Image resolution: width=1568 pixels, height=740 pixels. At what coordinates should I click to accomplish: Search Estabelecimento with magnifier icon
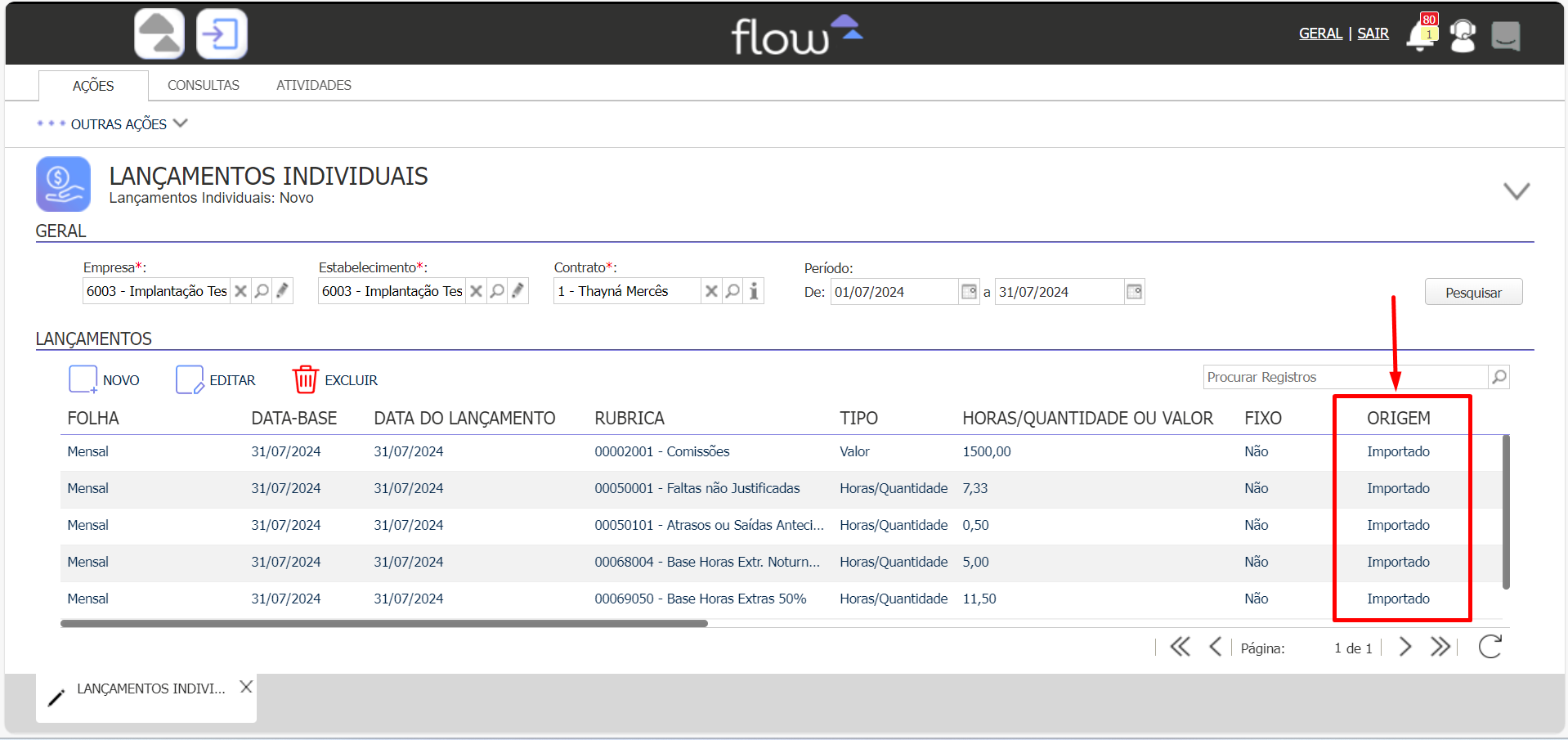click(x=497, y=291)
